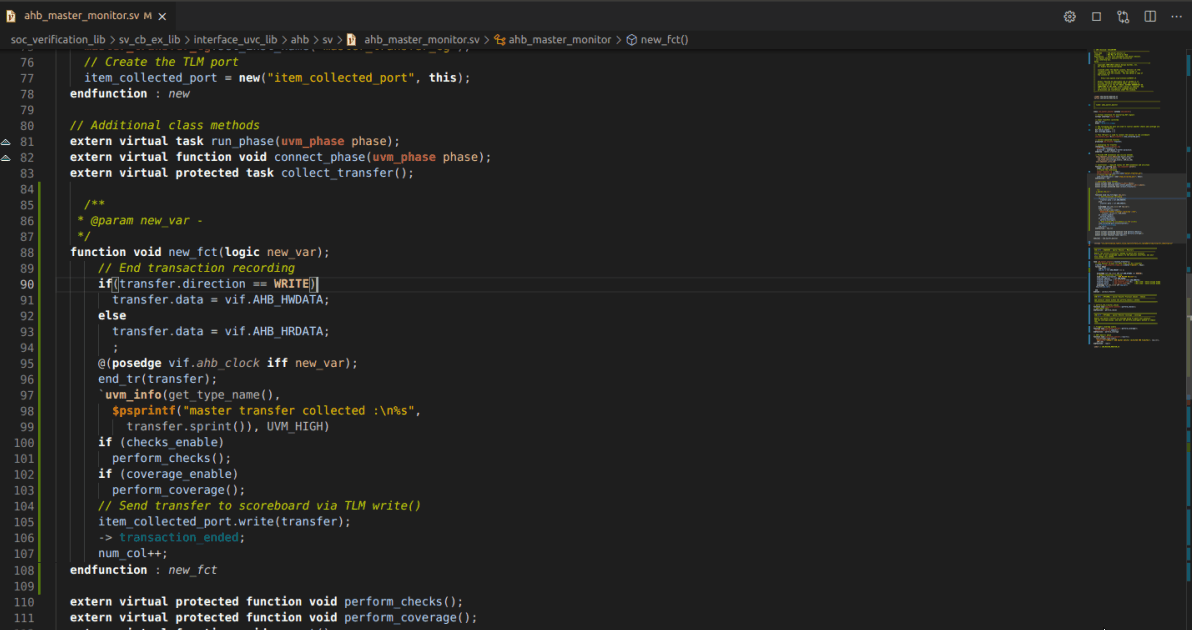Open soc_verification_lib breadcrumb dropdown

pyautogui.click(x=57, y=40)
